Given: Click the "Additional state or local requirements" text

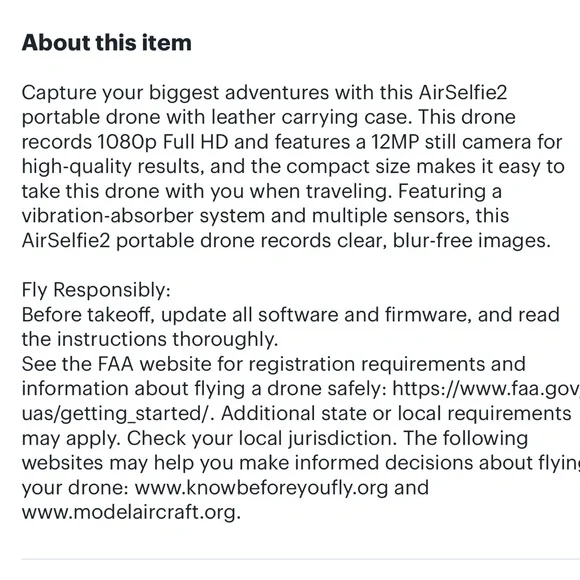Looking at the screenshot, I should [396, 414].
